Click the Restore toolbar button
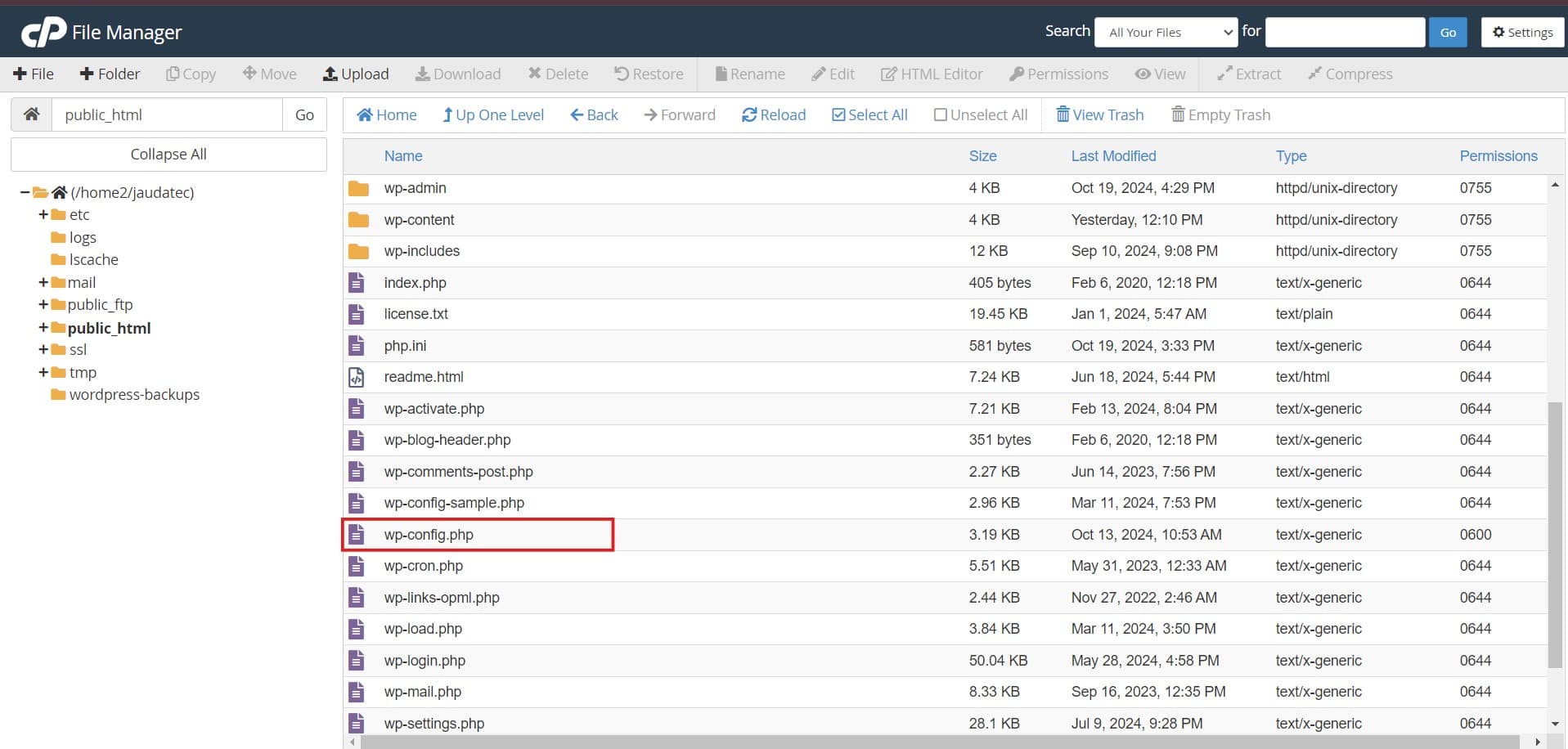Screen dimensions: 1568x749 click(649, 74)
